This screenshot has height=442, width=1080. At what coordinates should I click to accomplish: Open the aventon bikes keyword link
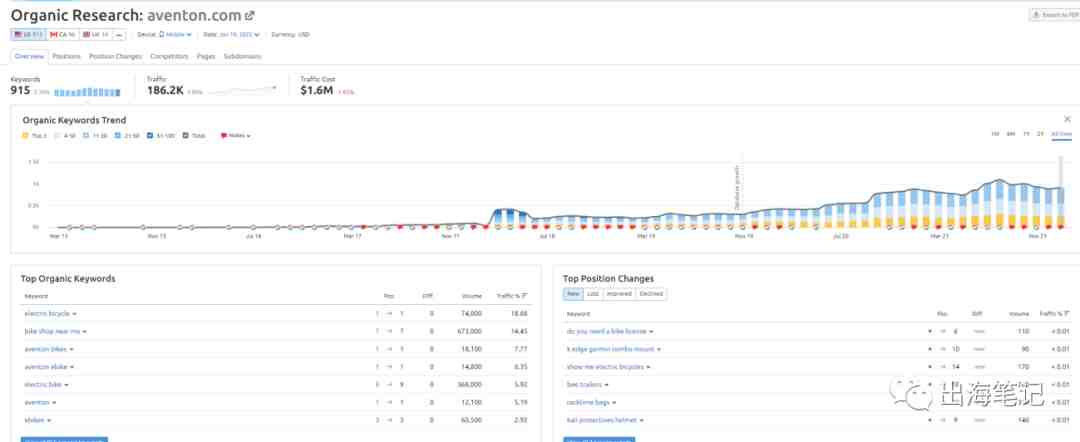click(x=45, y=349)
